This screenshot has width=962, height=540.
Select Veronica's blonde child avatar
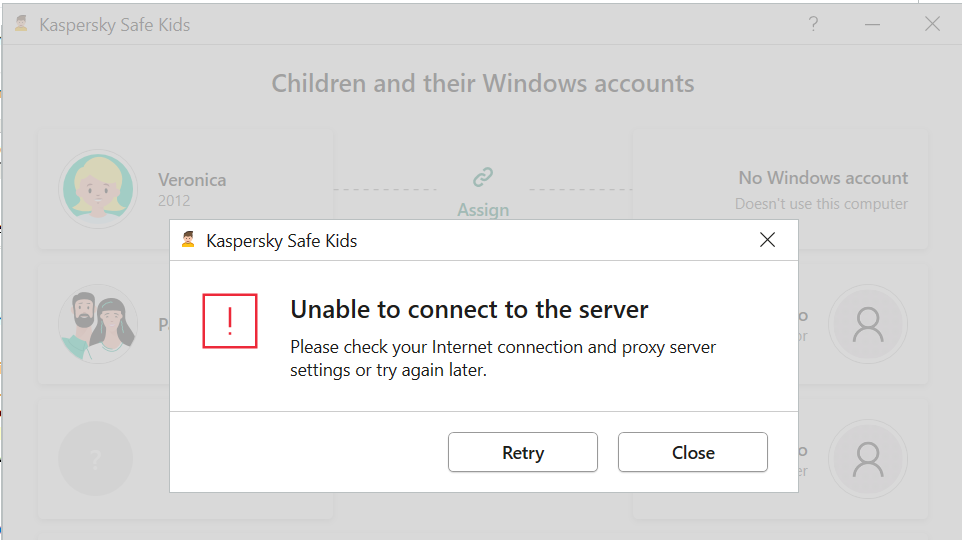tap(98, 190)
